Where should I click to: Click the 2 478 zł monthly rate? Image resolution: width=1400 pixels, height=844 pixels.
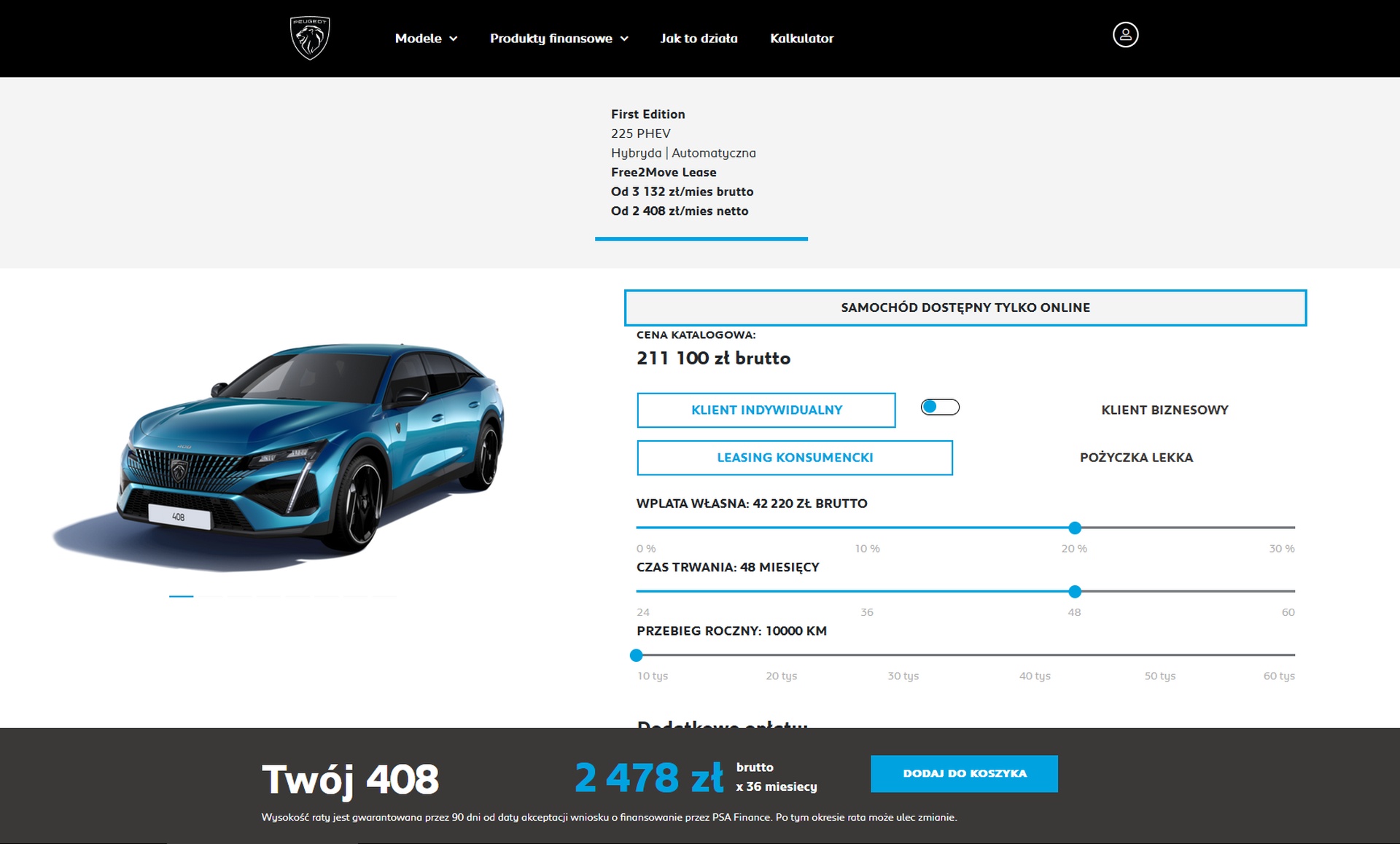click(x=649, y=777)
